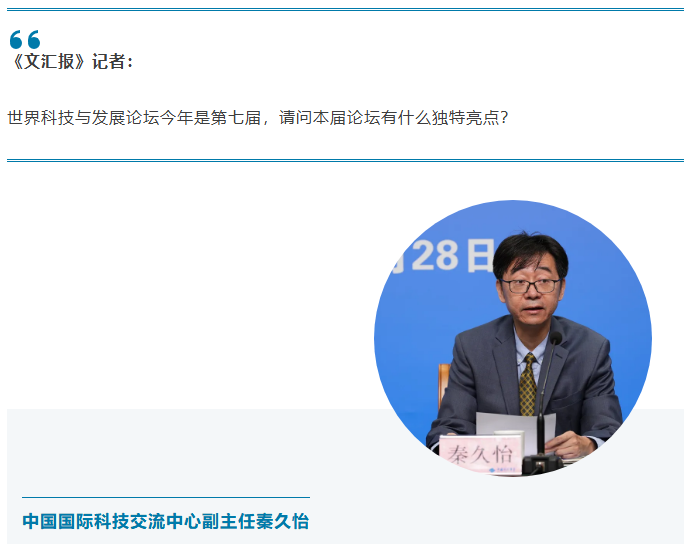This screenshot has height=544, width=687.
Task: Click the white paper held by speaker
Action: pyautogui.click(x=515, y=427)
